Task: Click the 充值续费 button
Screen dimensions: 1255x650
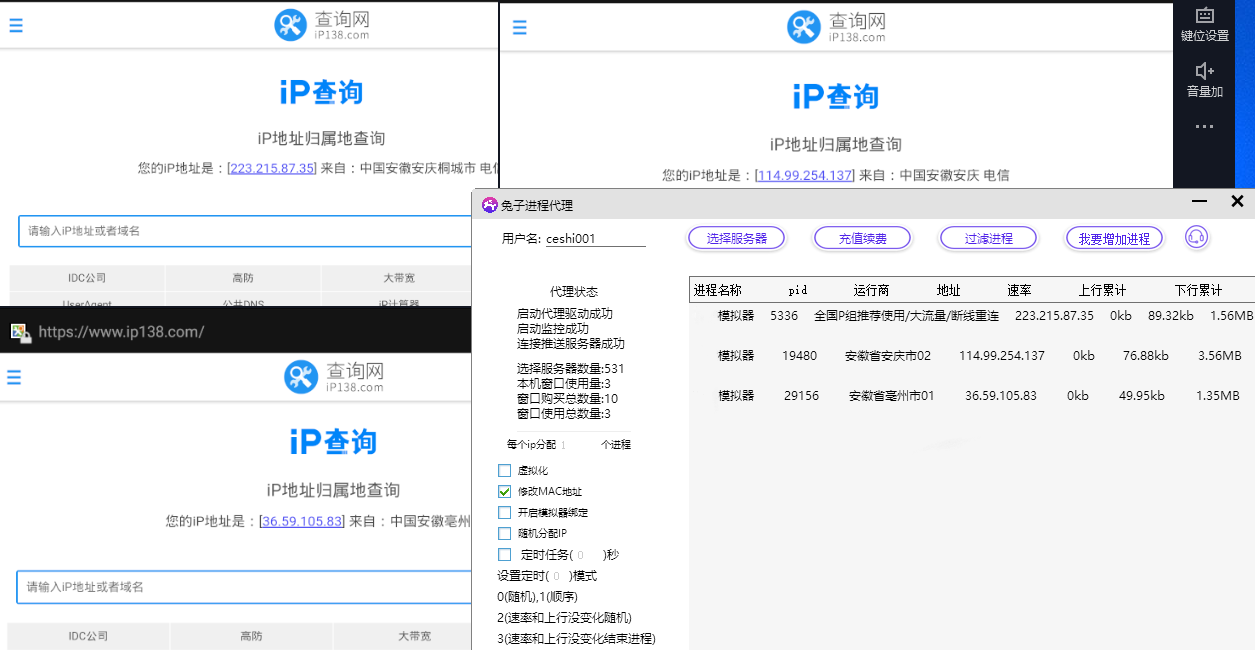Action: [x=863, y=238]
